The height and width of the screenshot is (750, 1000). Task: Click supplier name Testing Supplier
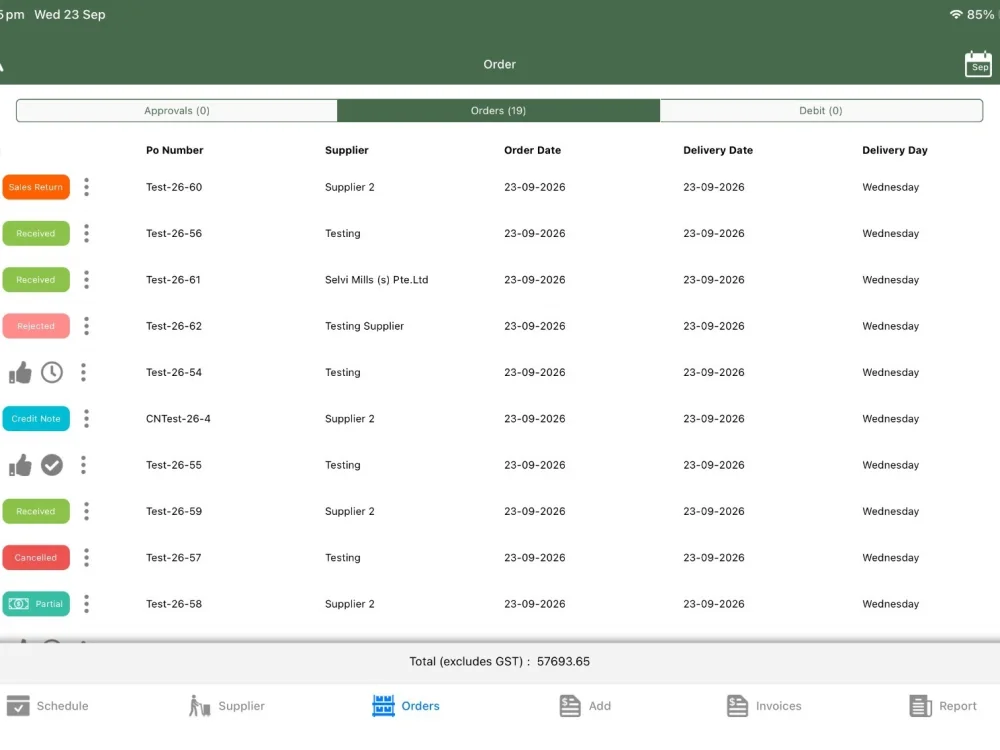(364, 326)
